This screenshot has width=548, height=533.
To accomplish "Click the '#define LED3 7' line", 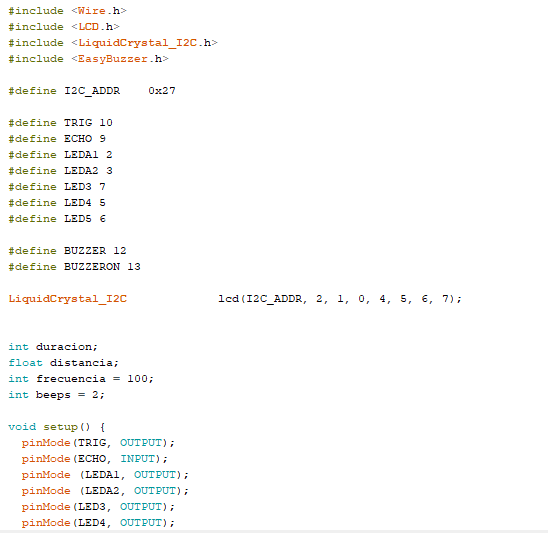I will click(x=57, y=187).
